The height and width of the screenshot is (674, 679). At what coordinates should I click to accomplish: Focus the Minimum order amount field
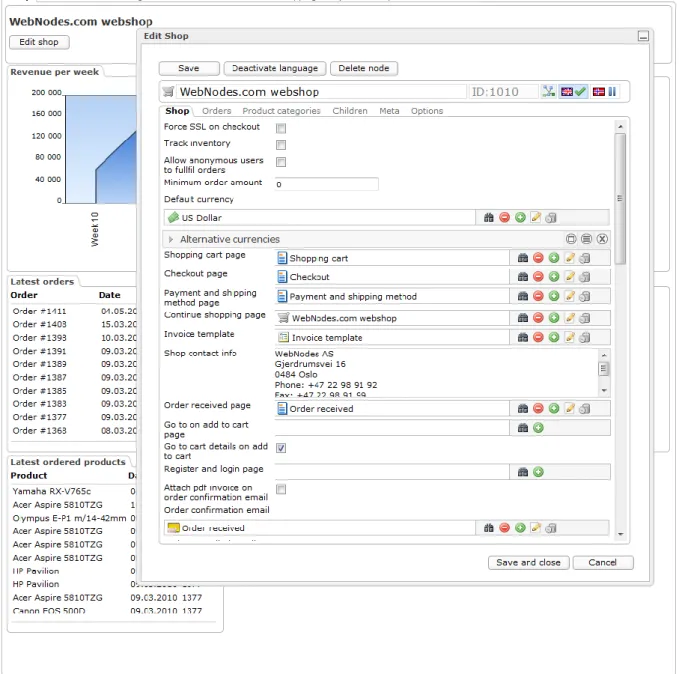point(327,184)
